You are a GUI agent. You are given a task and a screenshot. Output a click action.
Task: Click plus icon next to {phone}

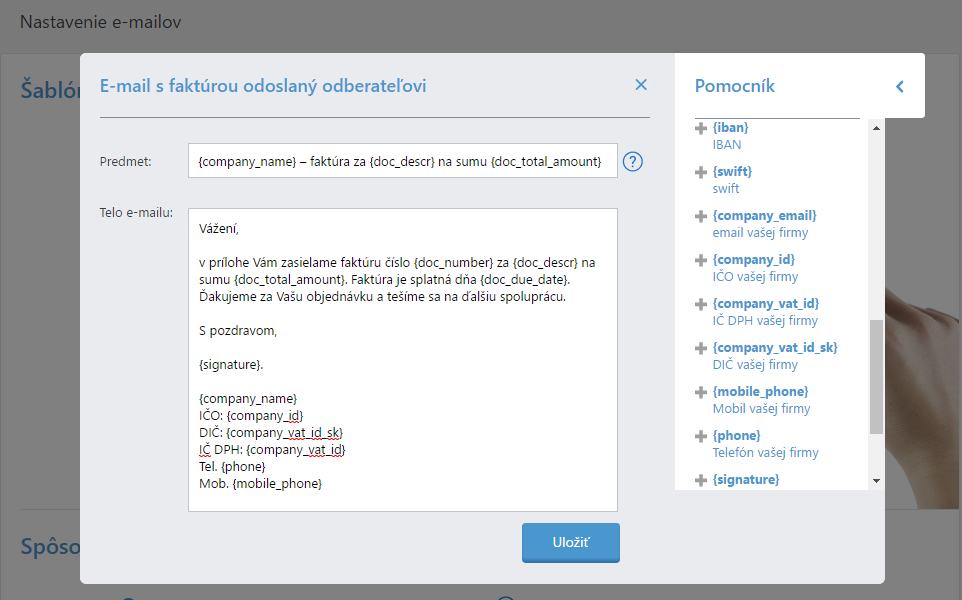[701, 436]
